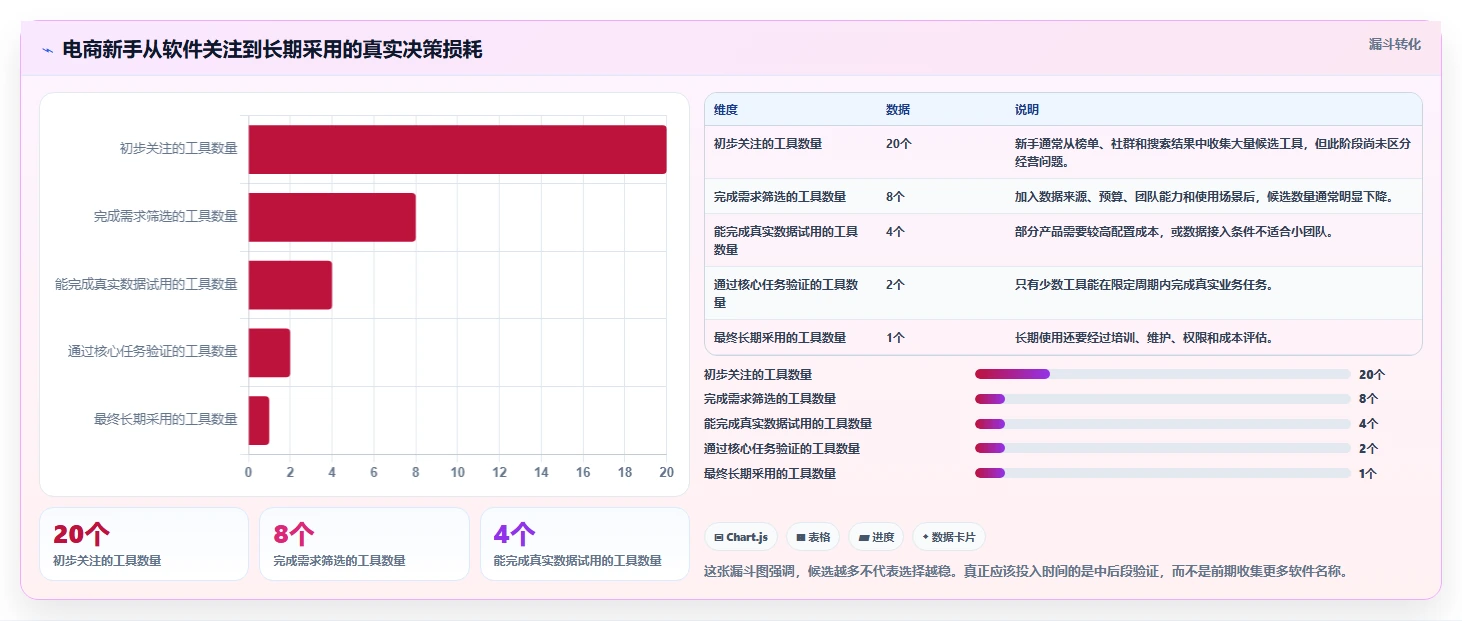Click the progress bar for 通过核心任务验证的工具数量
Viewport: 1462px width, 621px height.
1163,449
